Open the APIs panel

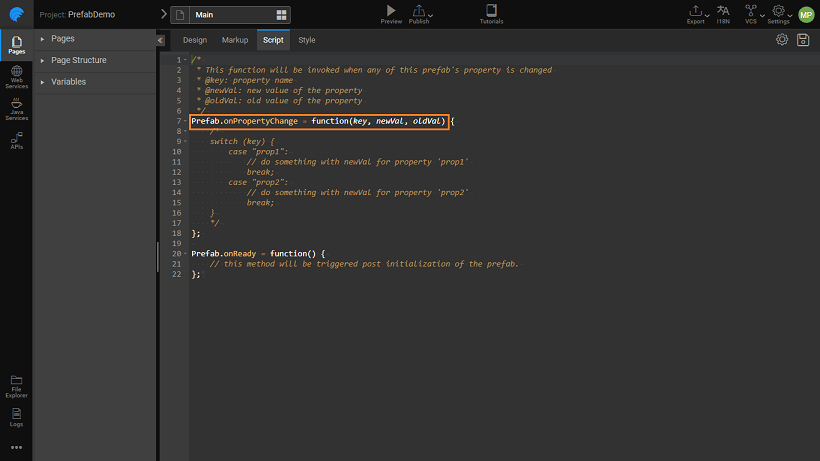pyautogui.click(x=16, y=140)
